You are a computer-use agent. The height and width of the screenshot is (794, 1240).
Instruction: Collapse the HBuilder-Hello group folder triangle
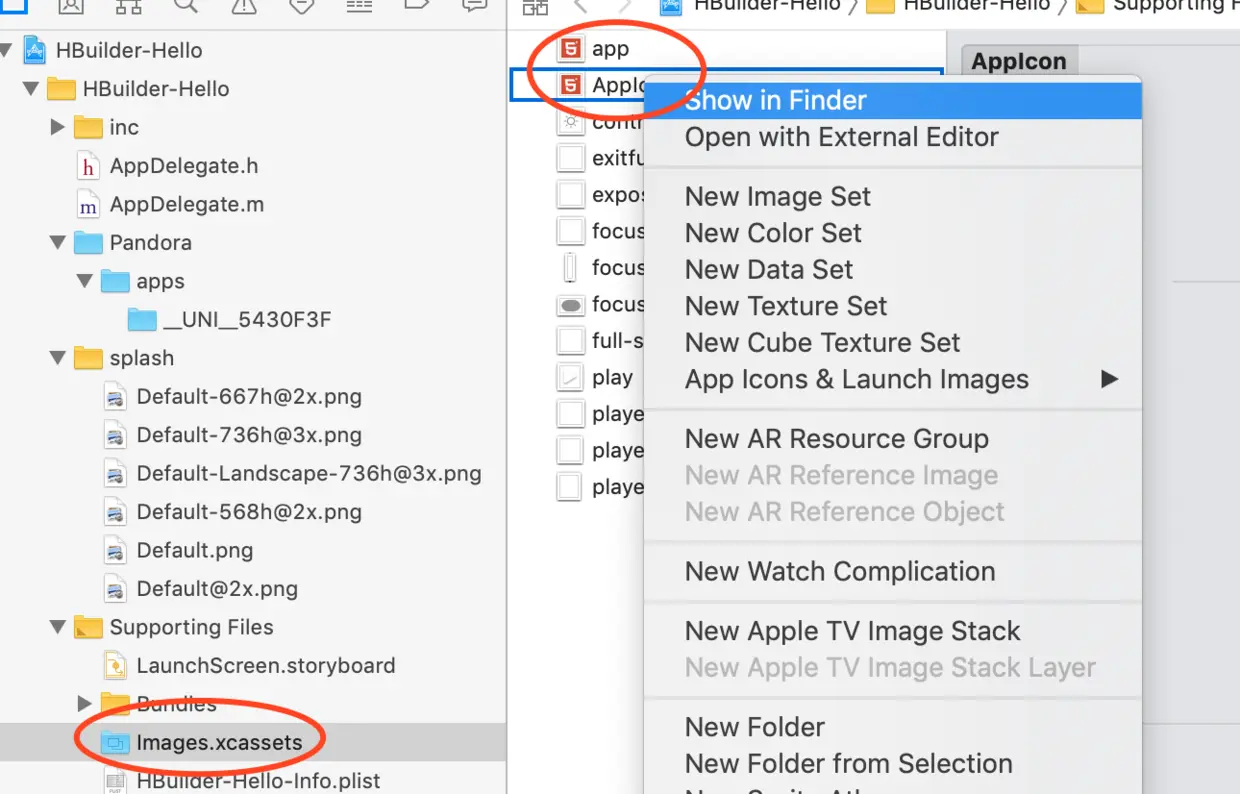30,89
